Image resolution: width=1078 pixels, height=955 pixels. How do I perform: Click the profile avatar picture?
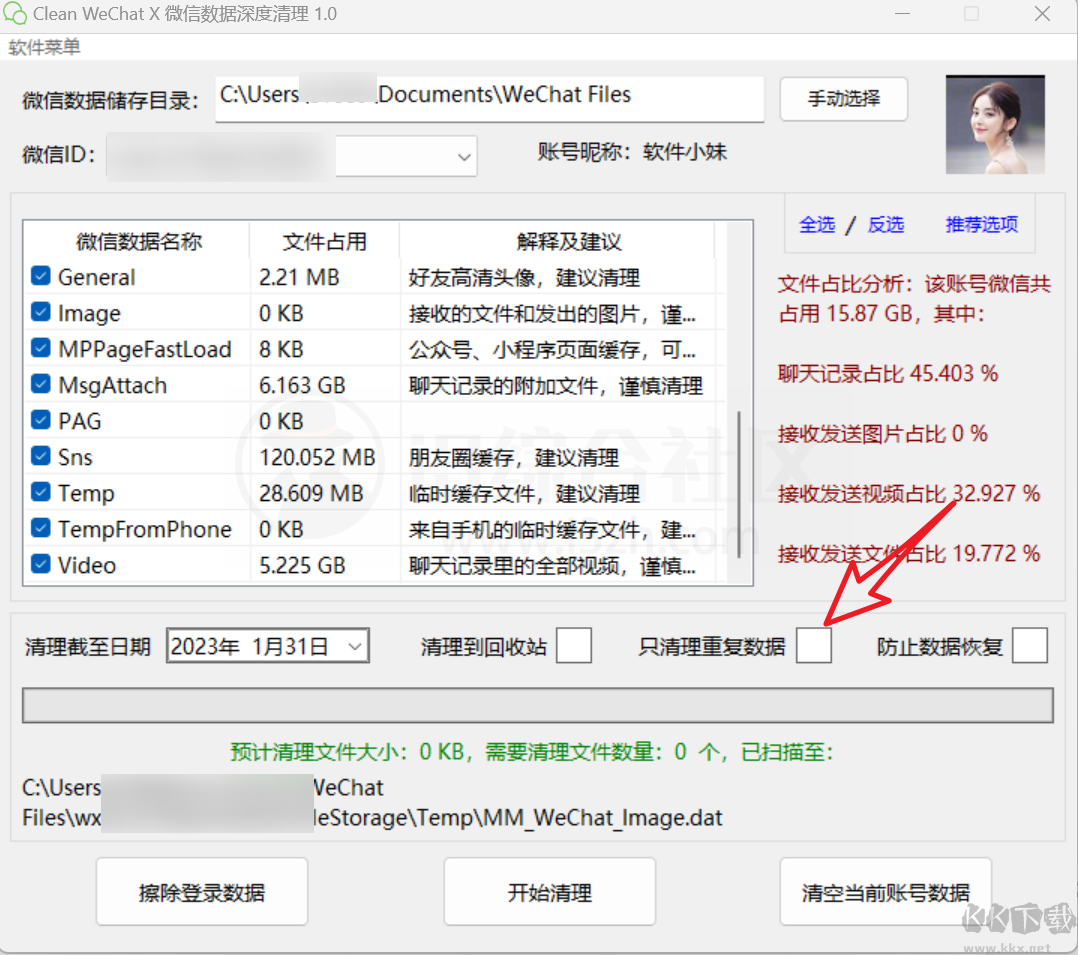tap(994, 124)
